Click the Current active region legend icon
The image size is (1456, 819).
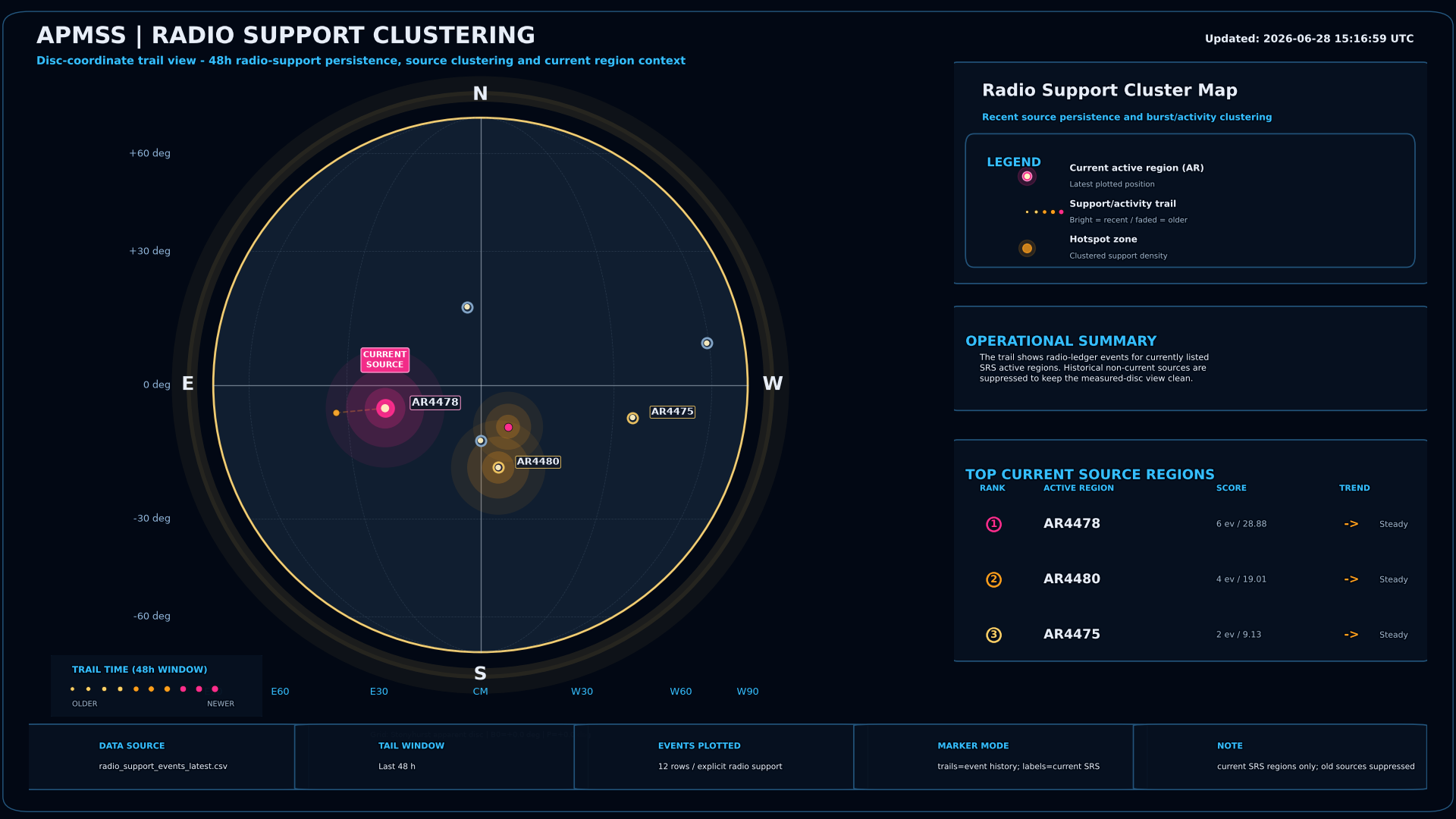pyautogui.click(x=1027, y=177)
